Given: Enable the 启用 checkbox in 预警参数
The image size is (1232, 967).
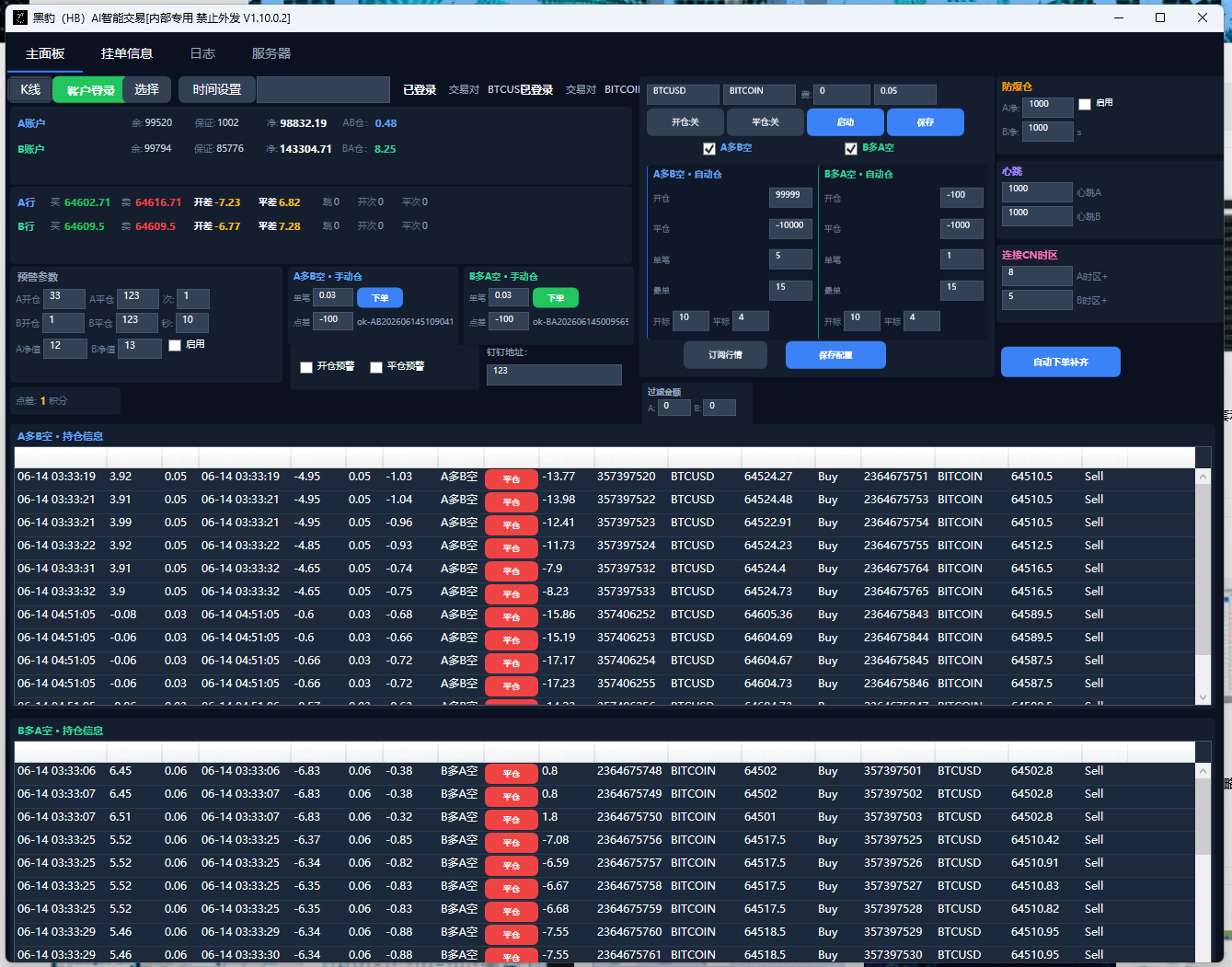Looking at the screenshot, I should 175,345.
